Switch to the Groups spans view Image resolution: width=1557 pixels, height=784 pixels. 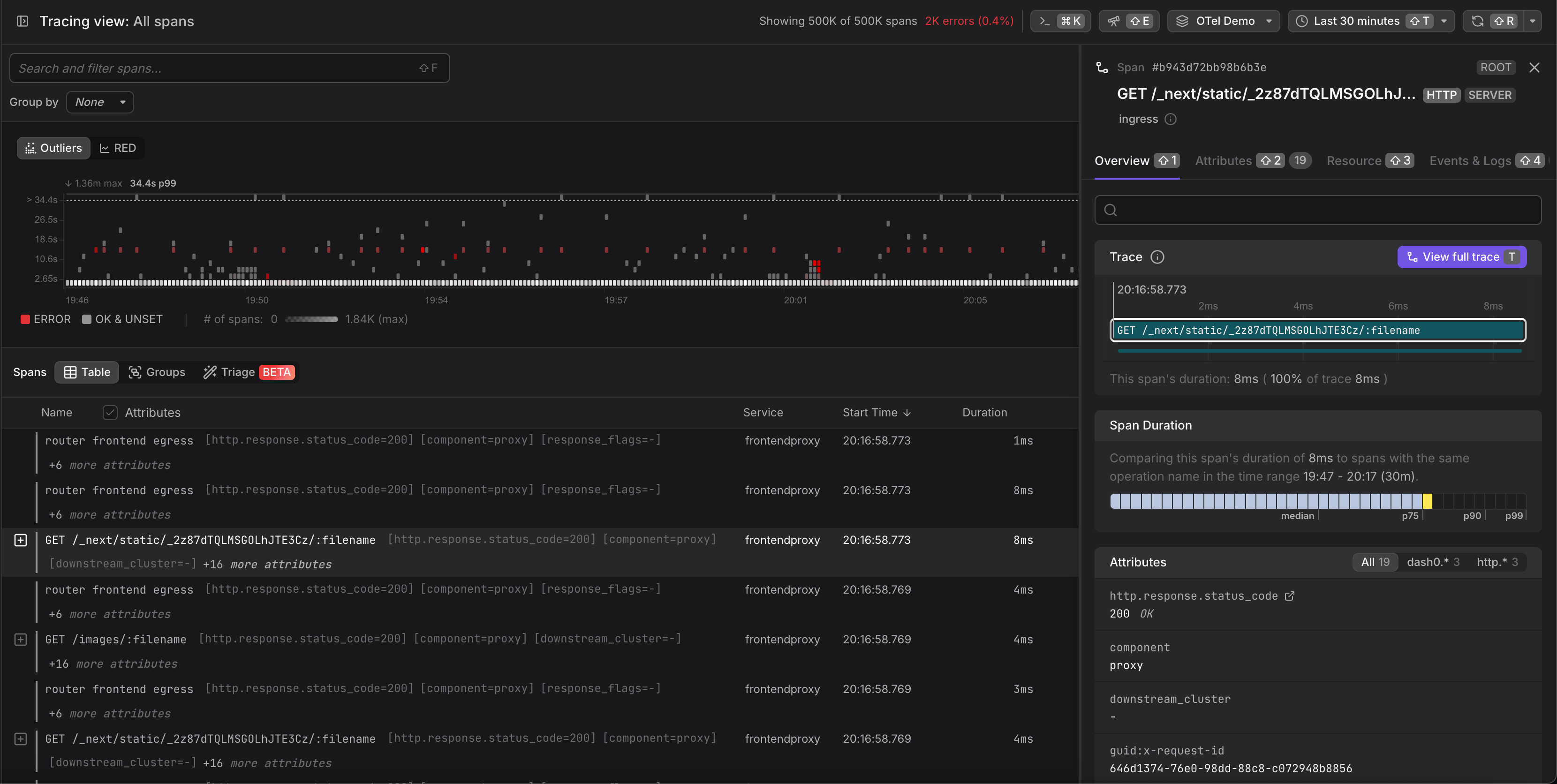(x=157, y=372)
